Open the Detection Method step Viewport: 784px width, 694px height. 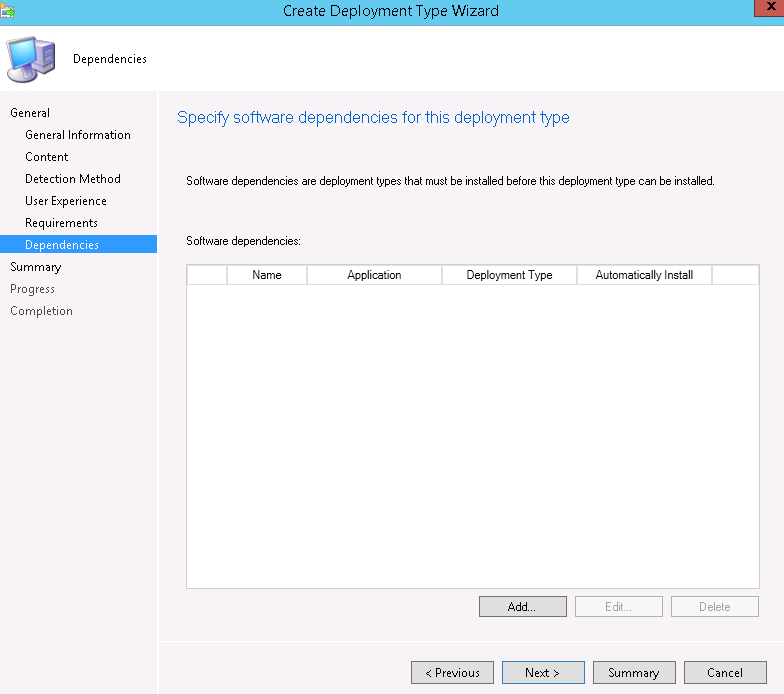[73, 179]
